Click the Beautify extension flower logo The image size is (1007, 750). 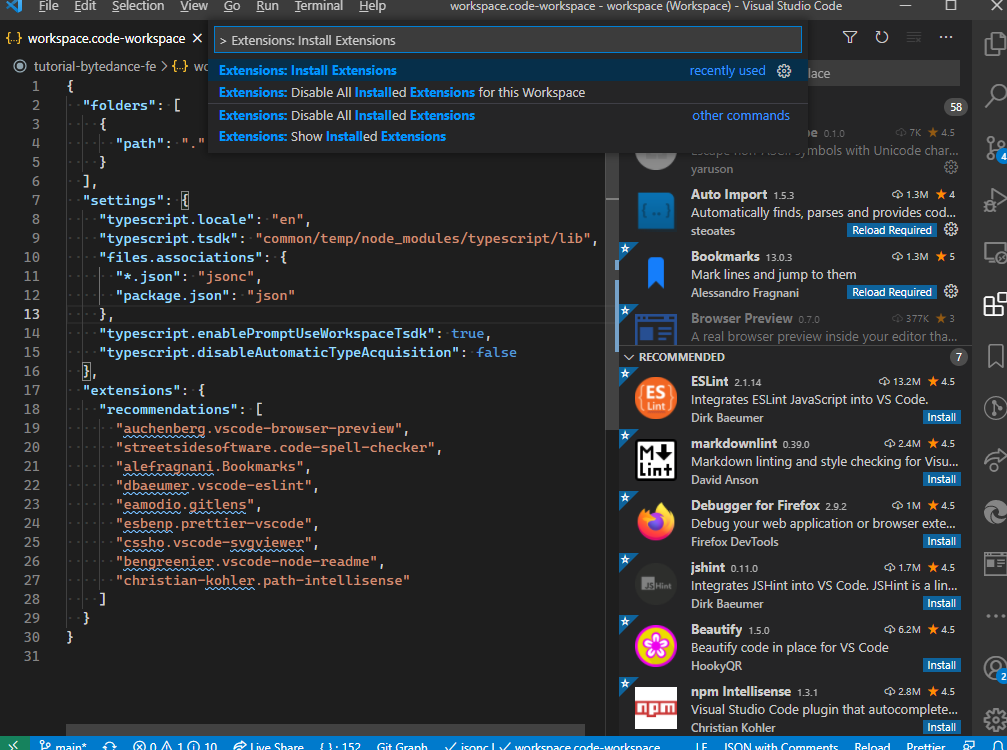coord(655,646)
